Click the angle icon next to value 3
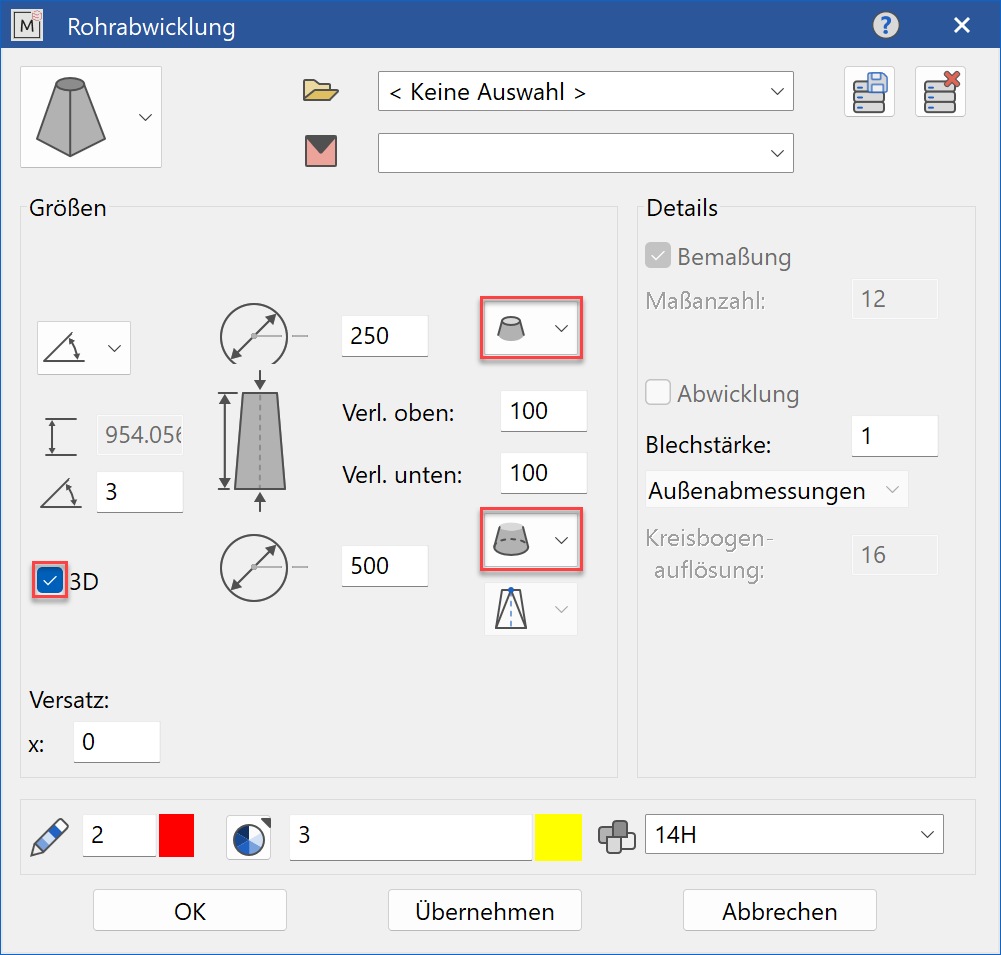Viewport: 1001px width, 955px height. tap(61, 493)
